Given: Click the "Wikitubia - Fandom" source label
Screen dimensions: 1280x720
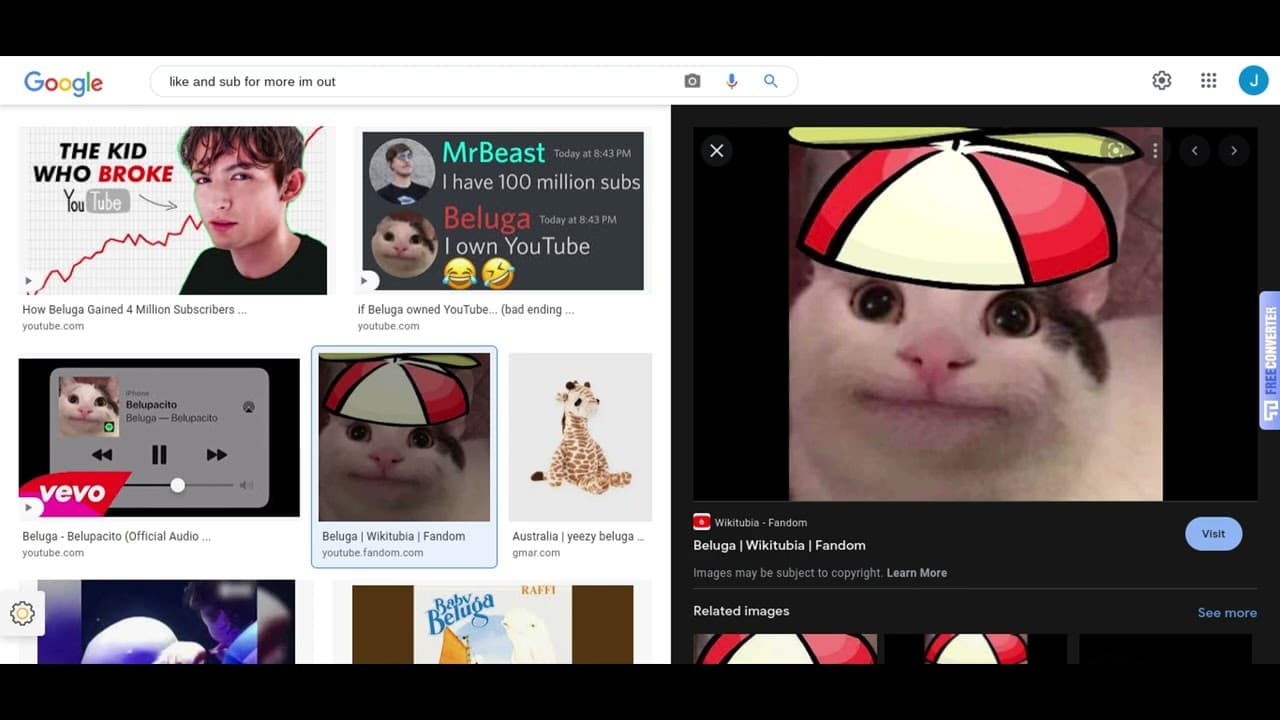Looking at the screenshot, I should coord(760,522).
